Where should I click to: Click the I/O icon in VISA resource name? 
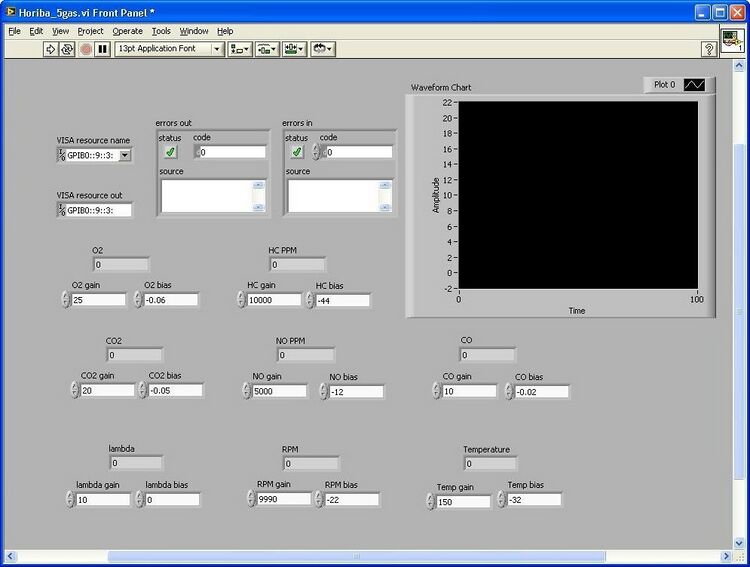[61, 155]
